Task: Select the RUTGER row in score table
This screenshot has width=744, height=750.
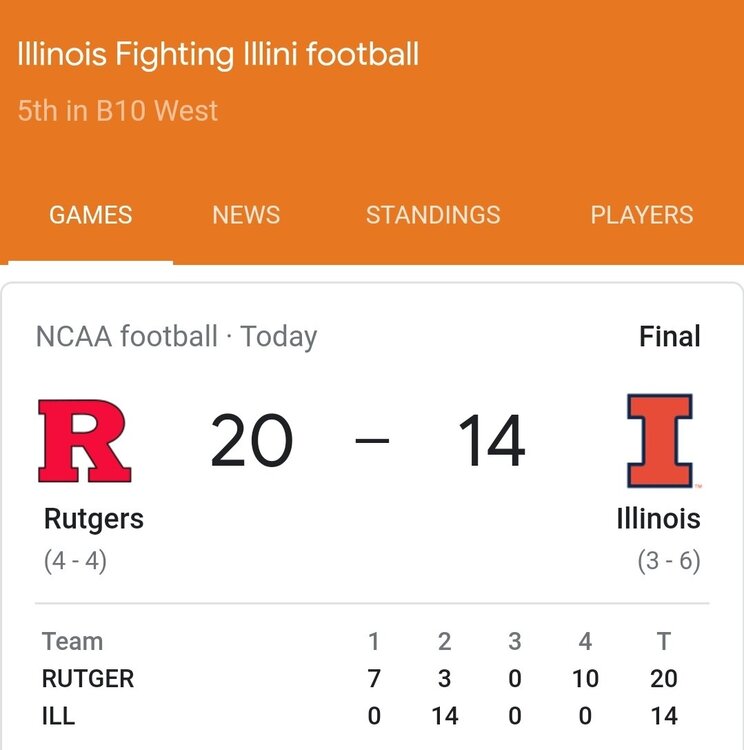Action: coord(88,679)
